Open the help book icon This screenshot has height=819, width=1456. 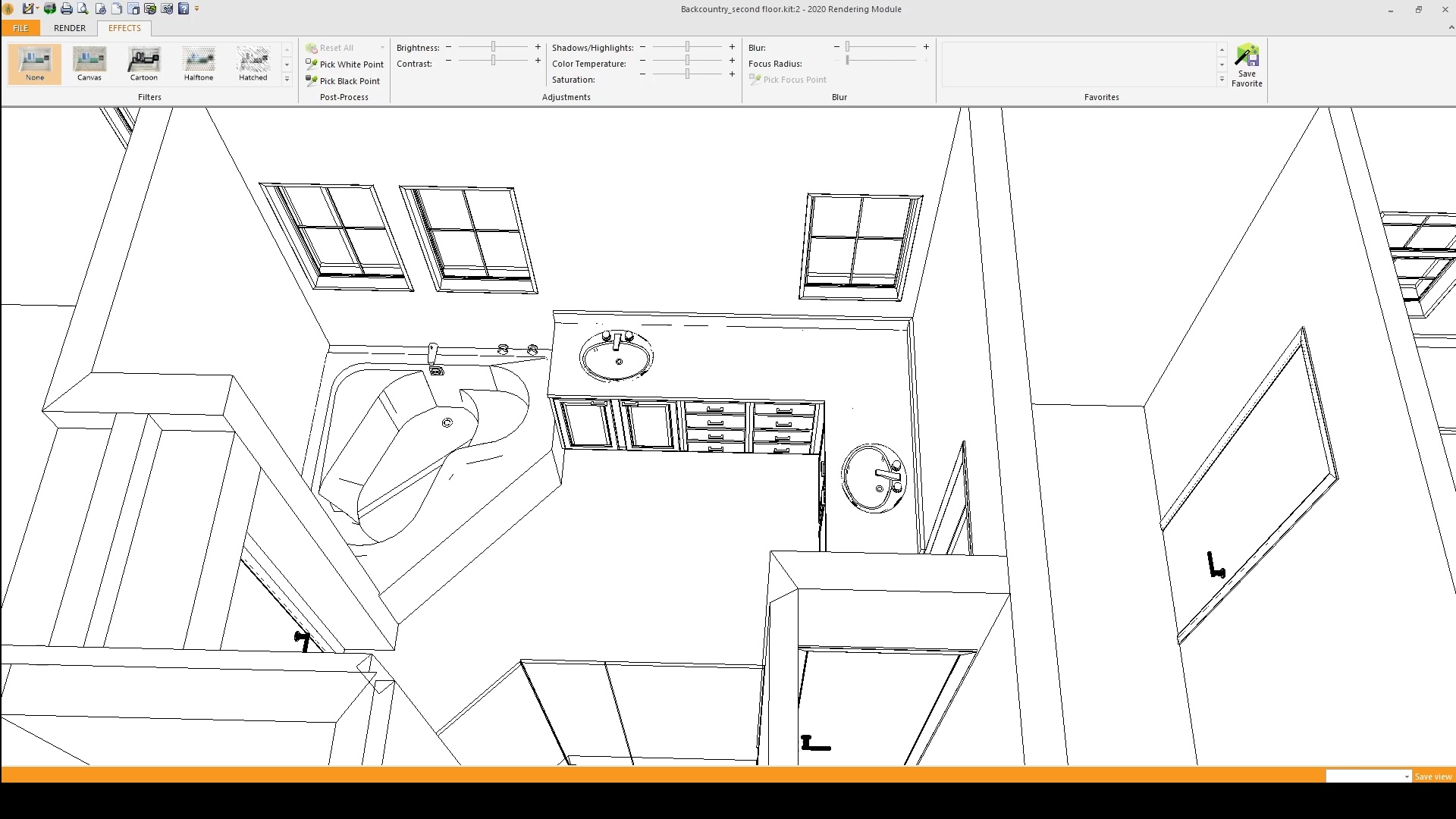click(x=183, y=9)
